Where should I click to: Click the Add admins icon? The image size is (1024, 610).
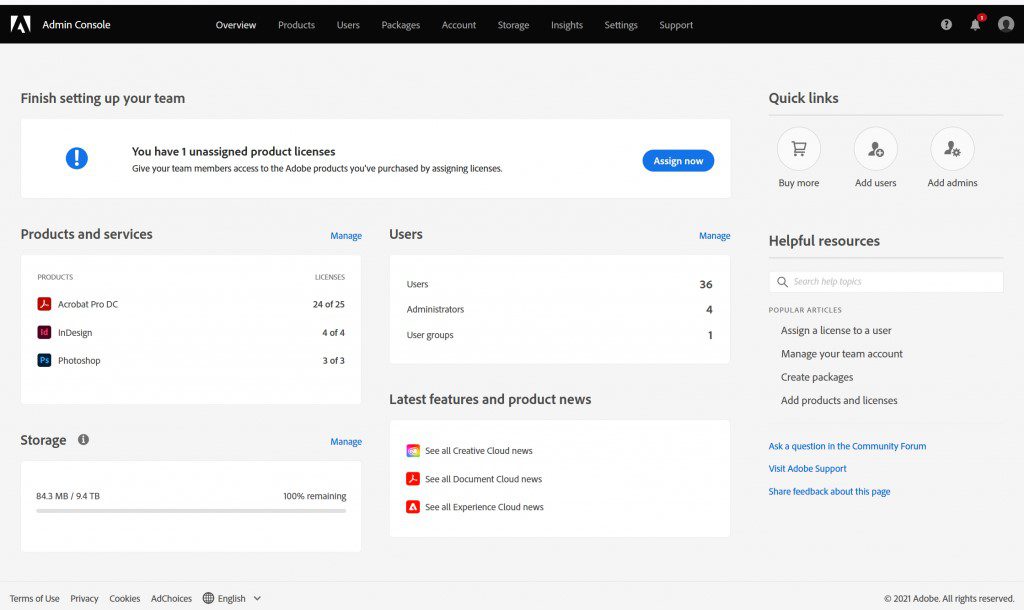951,148
